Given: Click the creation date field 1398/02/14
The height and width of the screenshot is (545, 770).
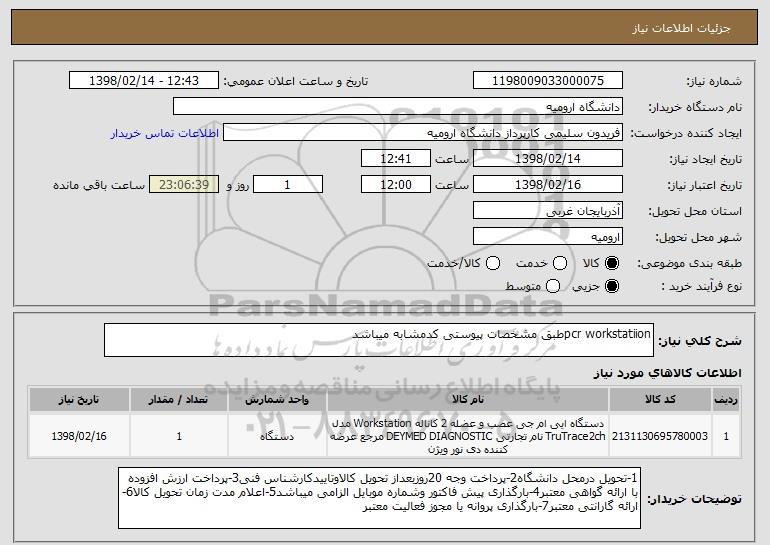Looking at the screenshot, I should (548, 159).
